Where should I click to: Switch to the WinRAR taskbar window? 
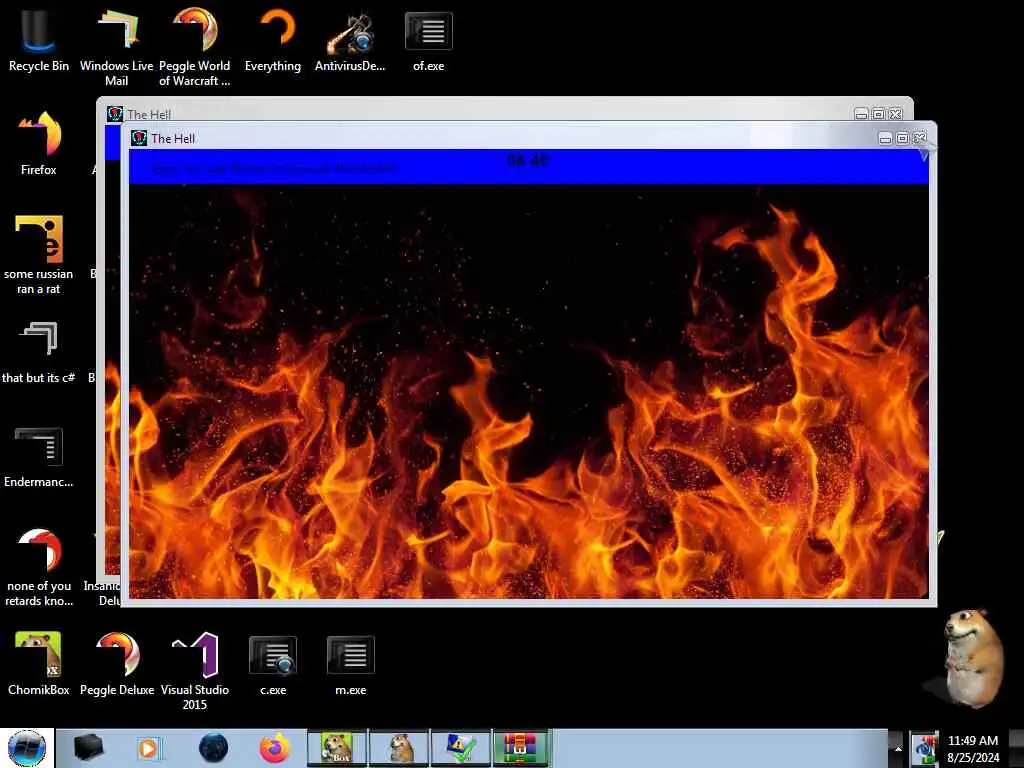pos(522,748)
